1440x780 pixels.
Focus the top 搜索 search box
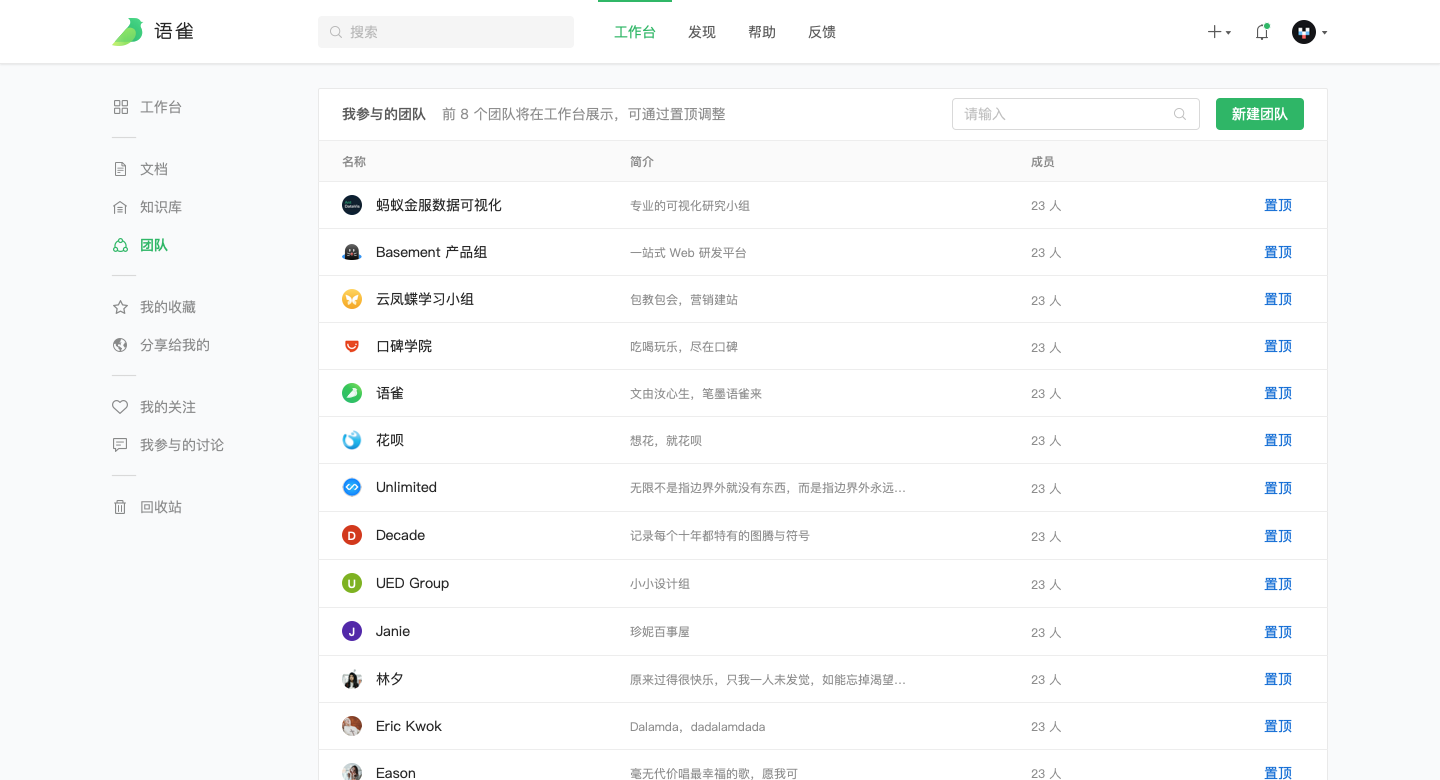[x=446, y=32]
